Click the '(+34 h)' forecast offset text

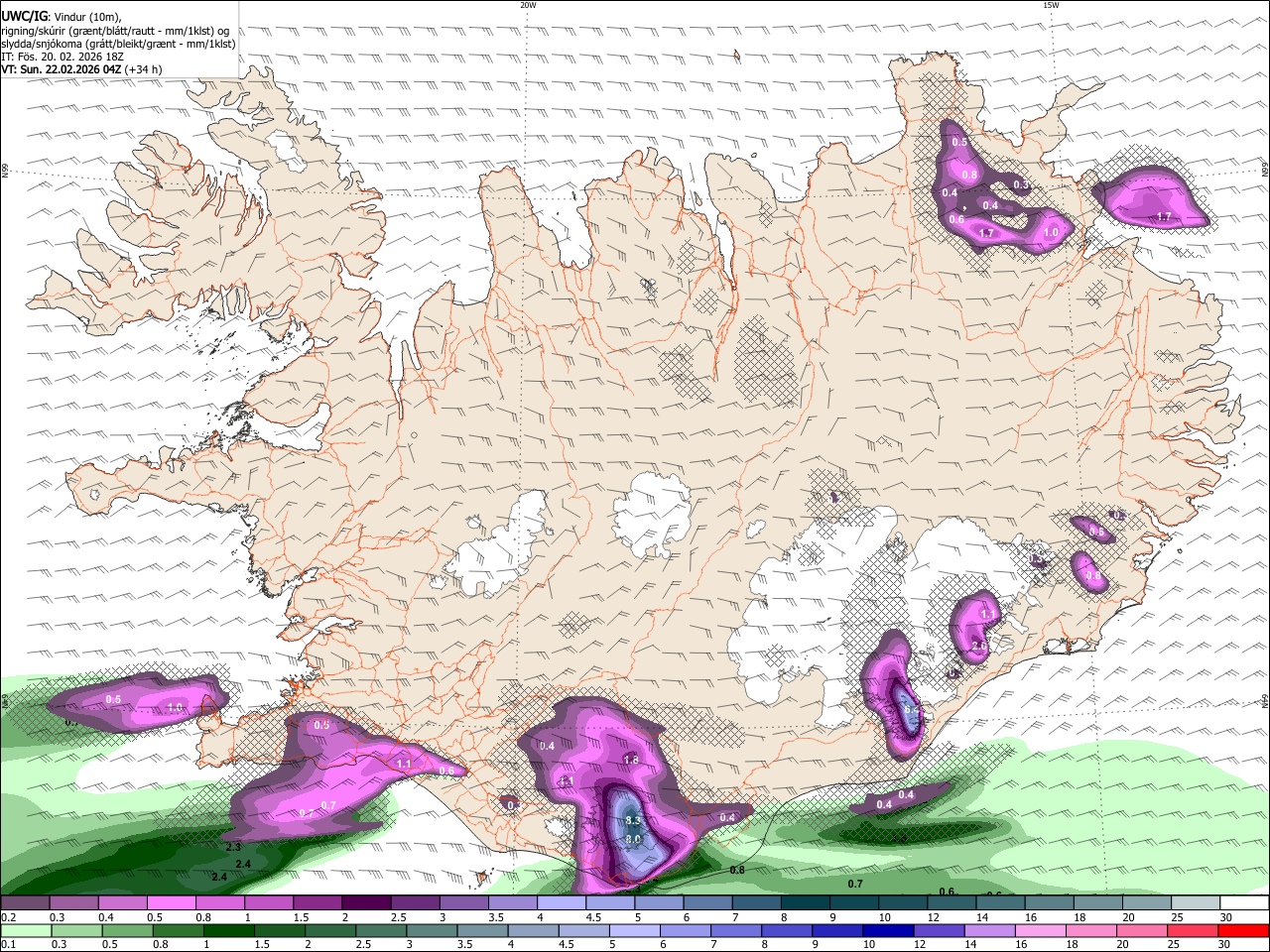(143, 69)
